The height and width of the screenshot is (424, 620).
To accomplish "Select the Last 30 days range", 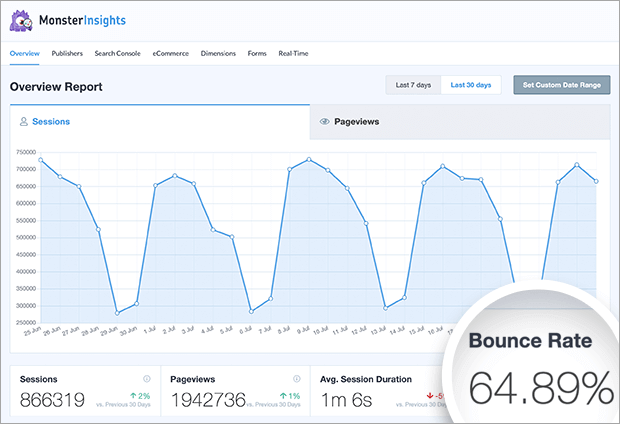I will (471, 85).
